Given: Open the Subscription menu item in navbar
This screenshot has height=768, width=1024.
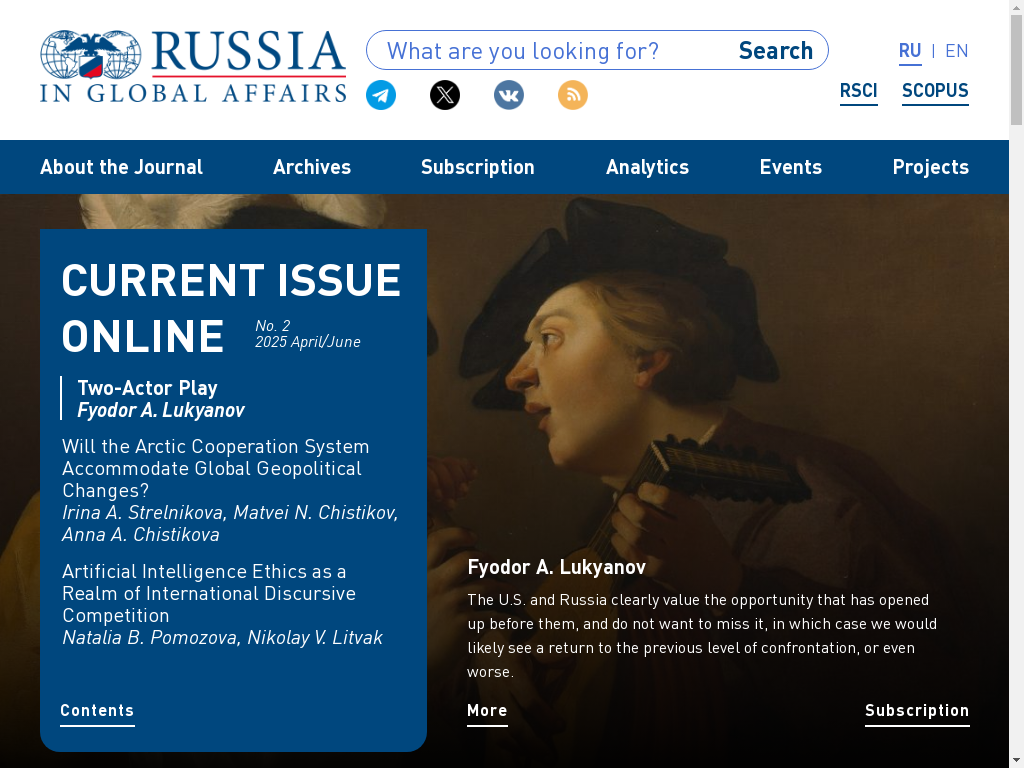Looking at the screenshot, I should click(x=477, y=167).
